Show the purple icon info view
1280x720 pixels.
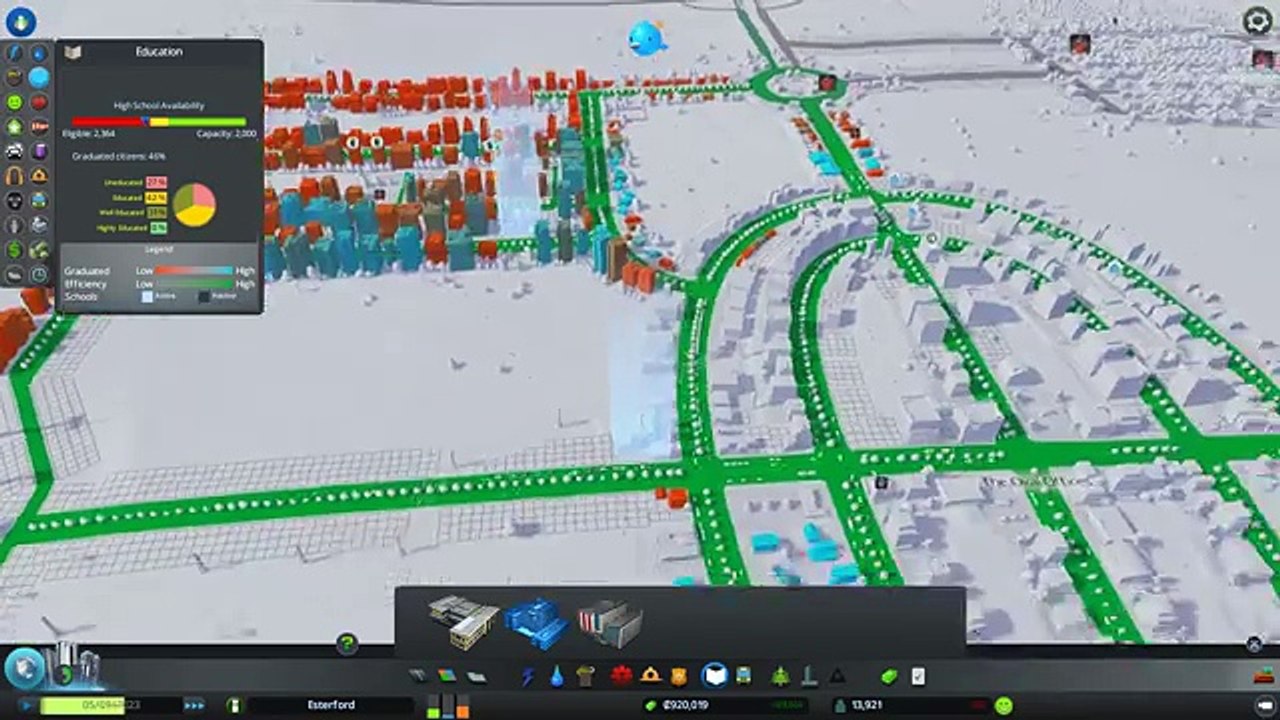(39, 152)
